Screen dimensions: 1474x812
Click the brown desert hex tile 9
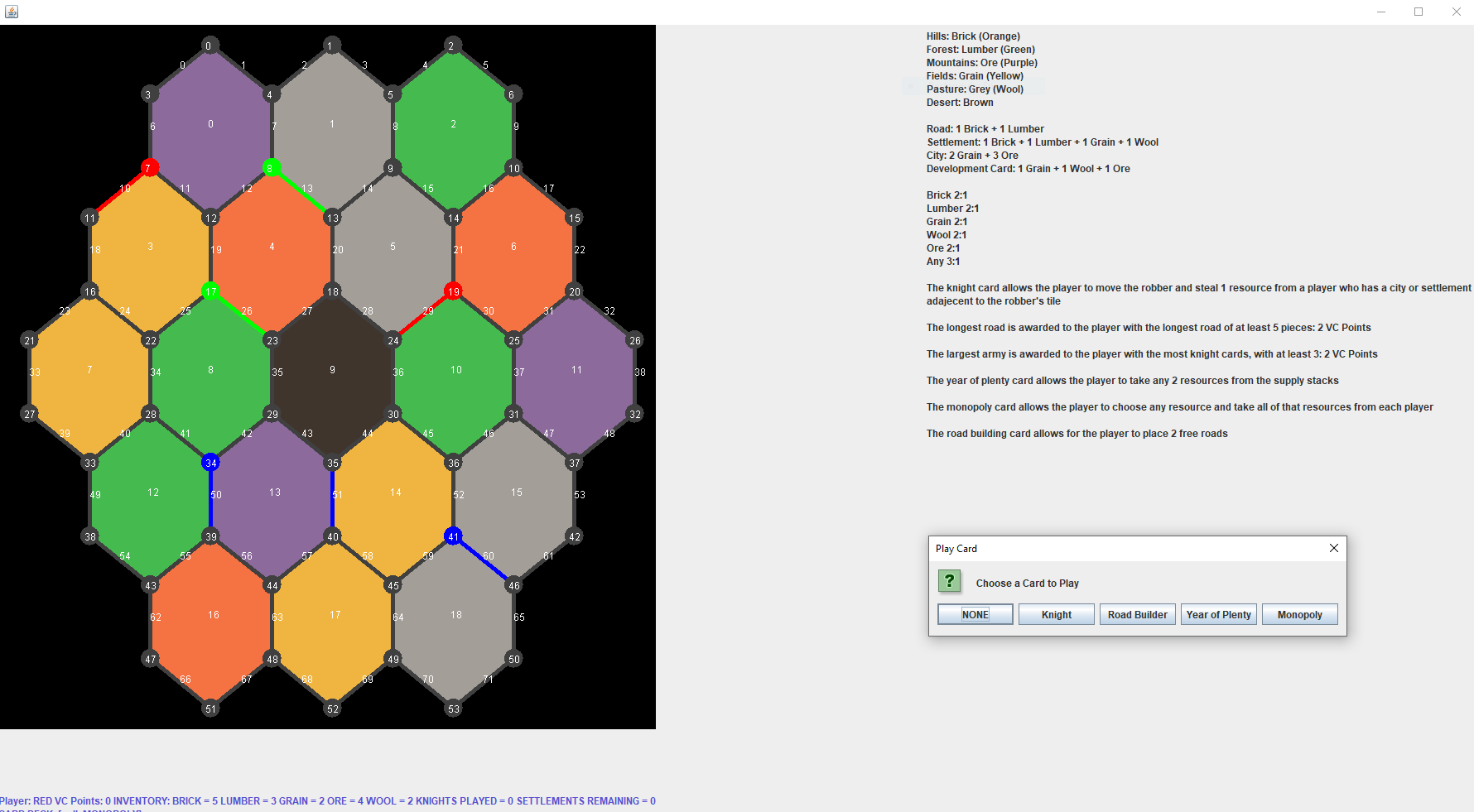pos(332,370)
